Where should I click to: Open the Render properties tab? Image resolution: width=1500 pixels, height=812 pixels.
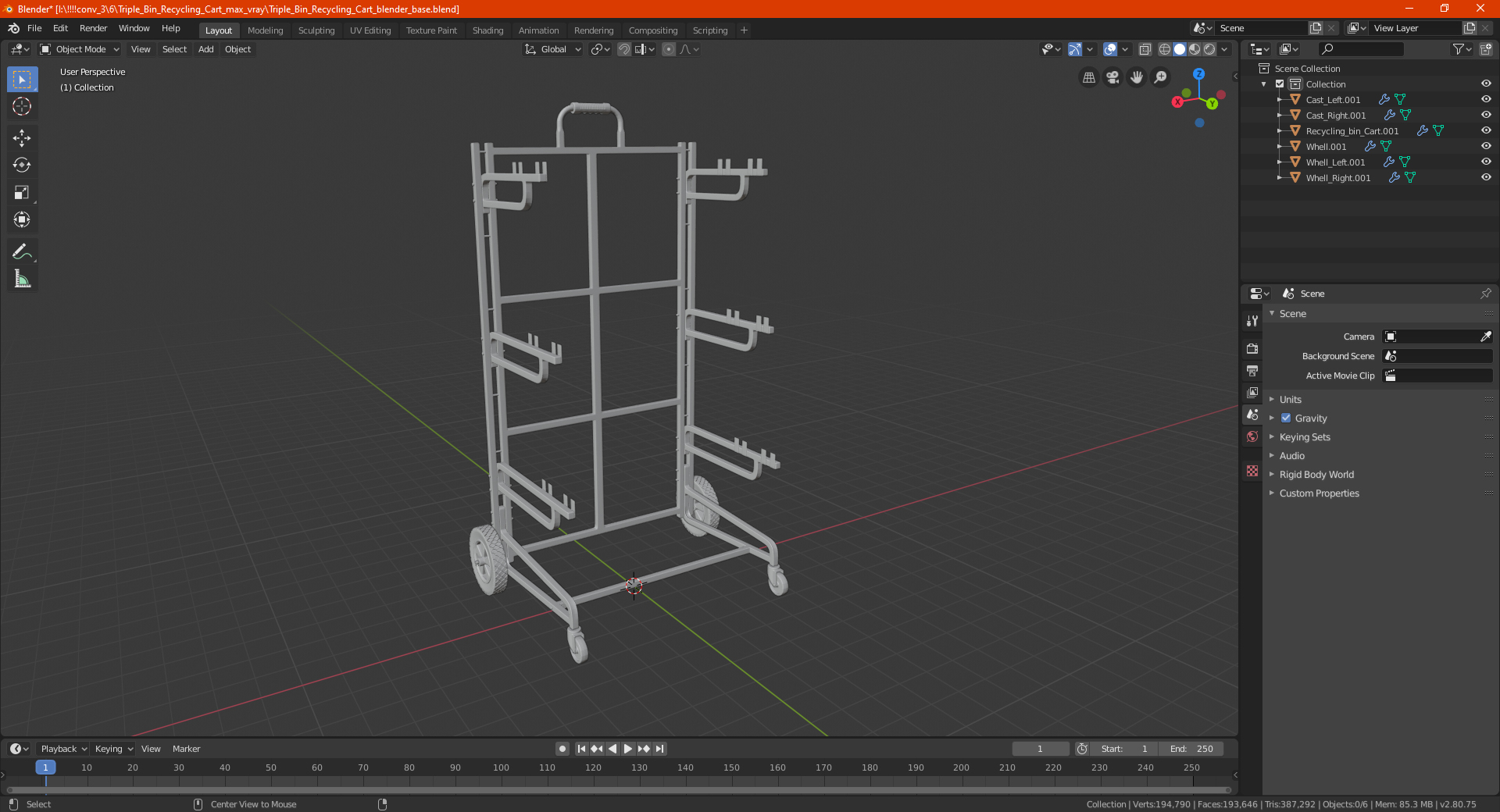[x=1252, y=348]
